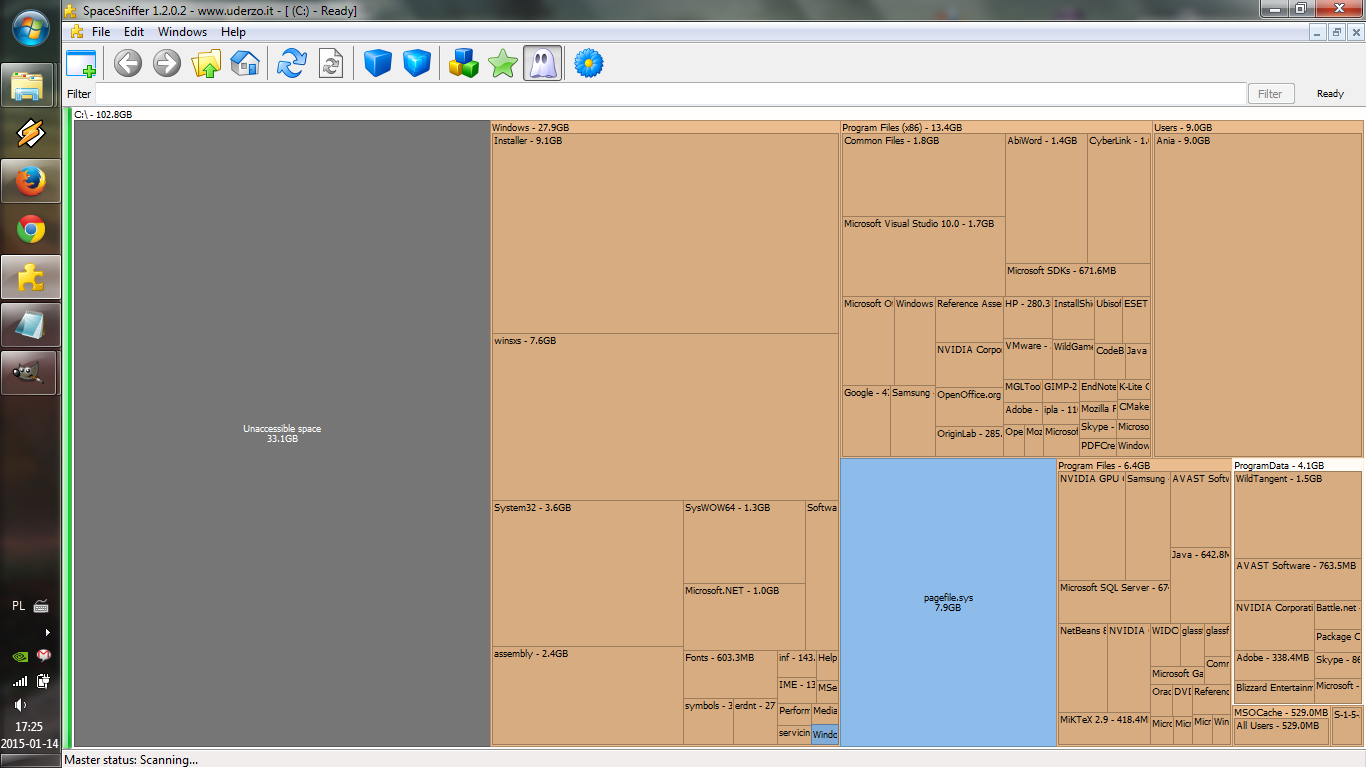This screenshot has width=1366, height=768.
Task: Open the notepad app on the taskbar
Action: [31, 325]
